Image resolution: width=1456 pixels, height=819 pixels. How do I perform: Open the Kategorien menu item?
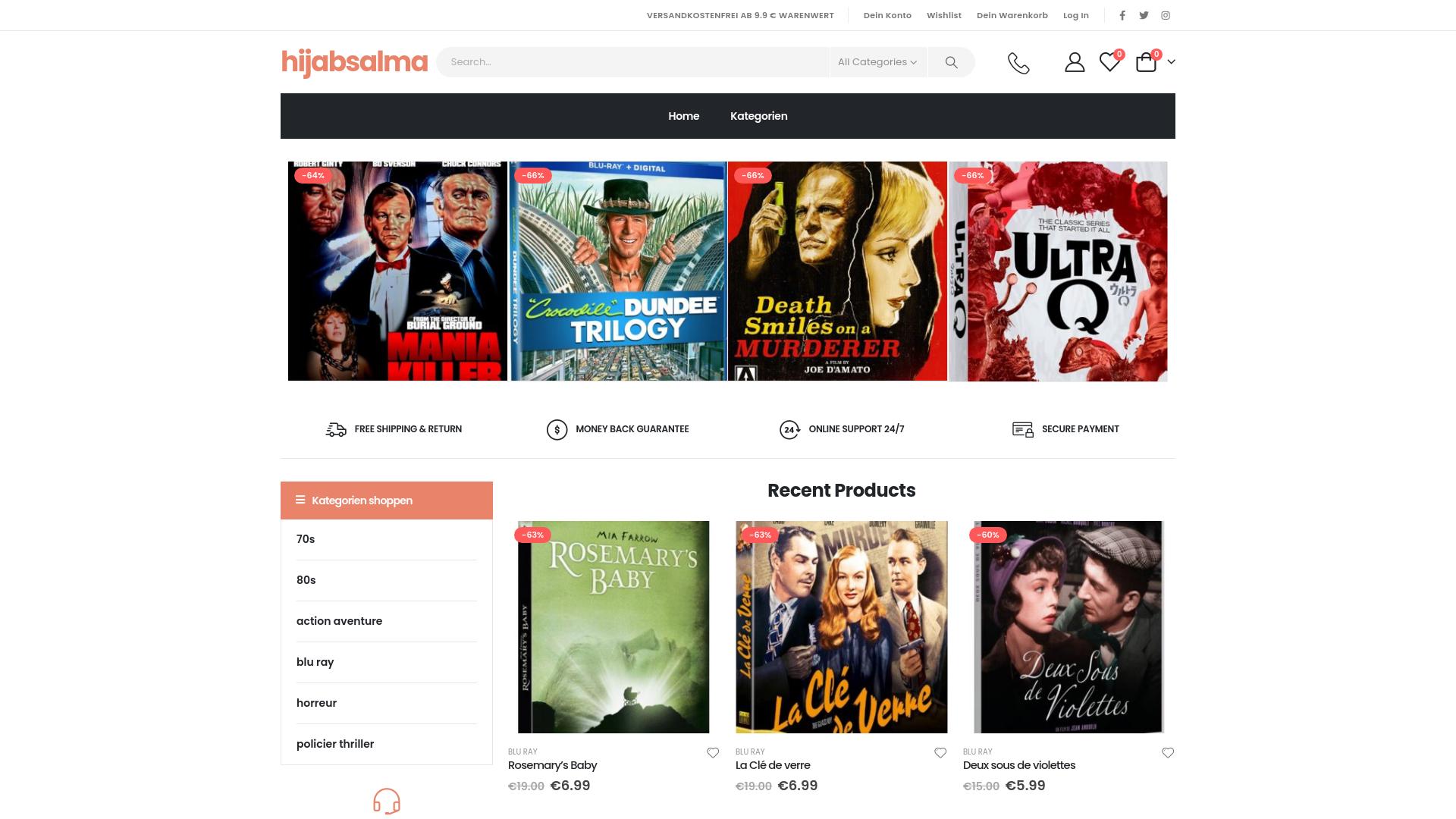(x=758, y=116)
